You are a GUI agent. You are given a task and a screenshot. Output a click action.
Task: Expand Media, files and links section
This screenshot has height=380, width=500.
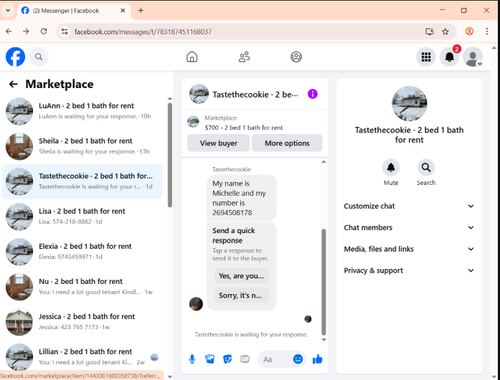pyautogui.click(x=409, y=249)
